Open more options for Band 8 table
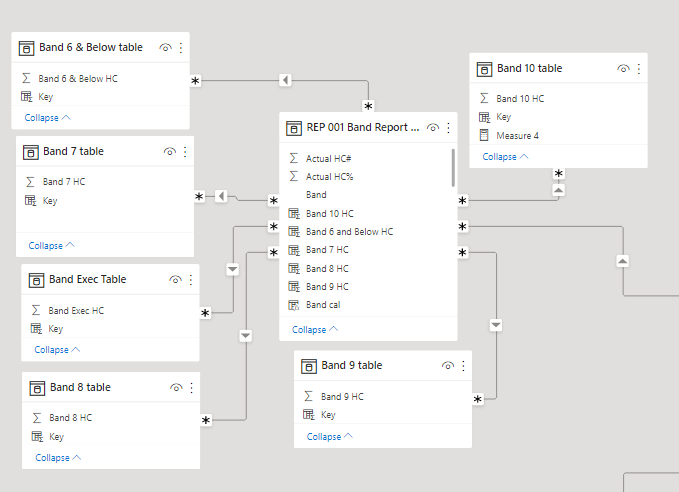 192,388
